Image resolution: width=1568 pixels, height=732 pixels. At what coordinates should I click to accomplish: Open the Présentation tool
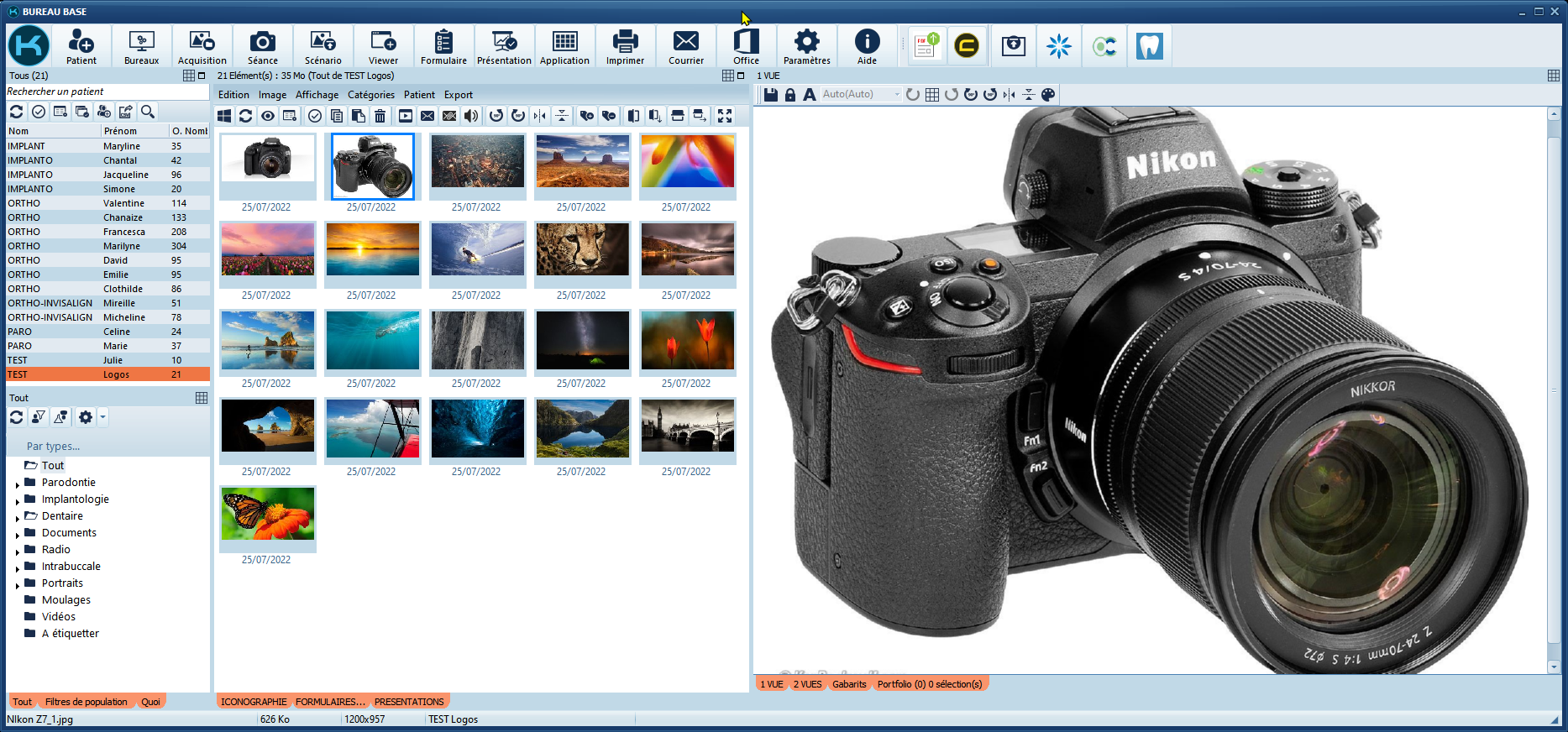(x=504, y=46)
